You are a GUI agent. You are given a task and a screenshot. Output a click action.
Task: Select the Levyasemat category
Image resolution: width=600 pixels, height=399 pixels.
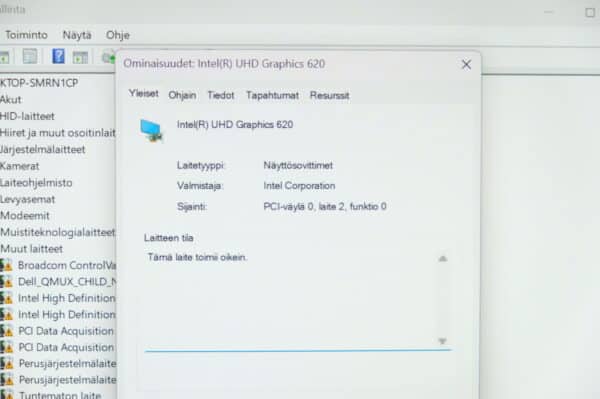28,199
